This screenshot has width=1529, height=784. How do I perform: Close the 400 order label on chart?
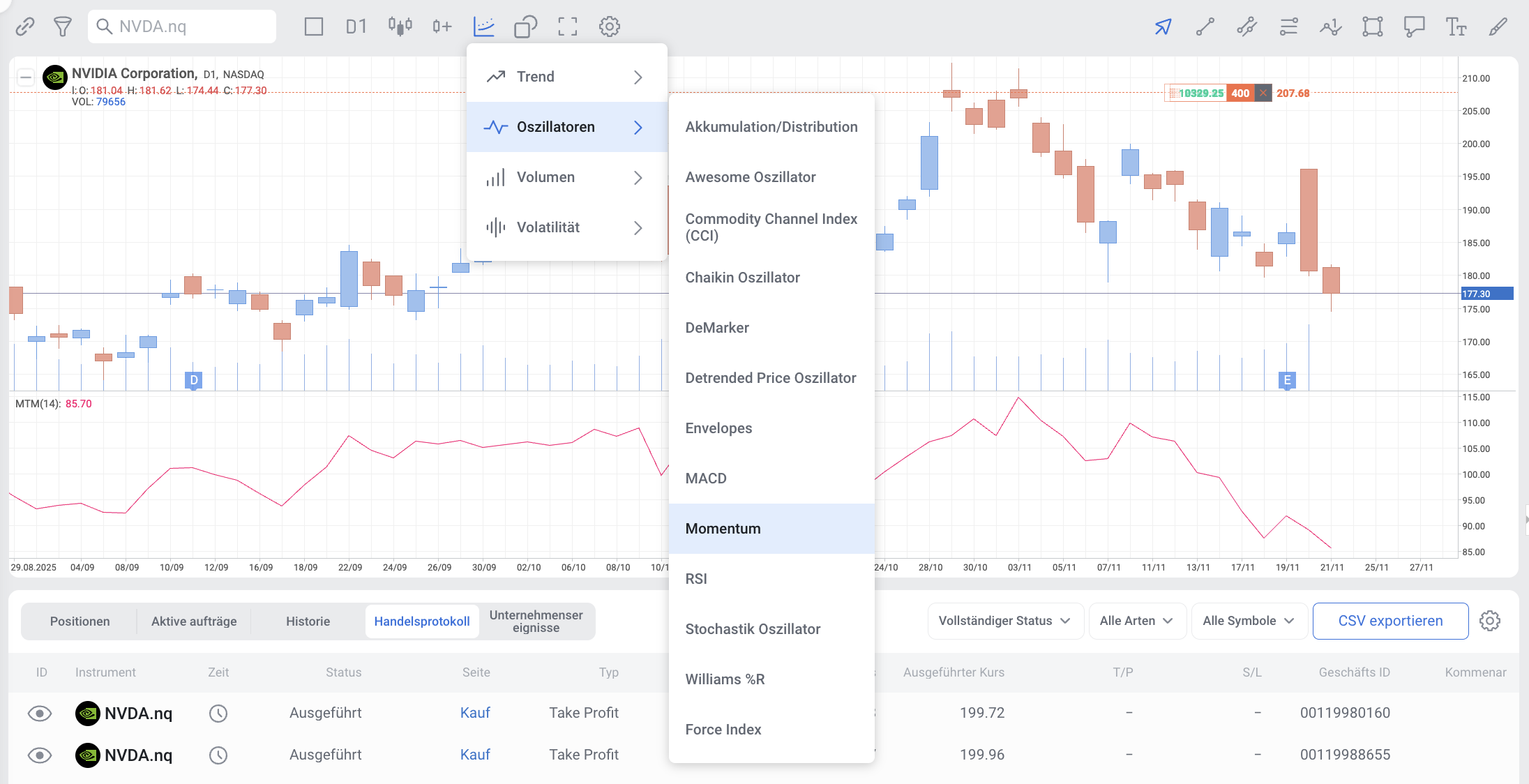tap(1263, 93)
